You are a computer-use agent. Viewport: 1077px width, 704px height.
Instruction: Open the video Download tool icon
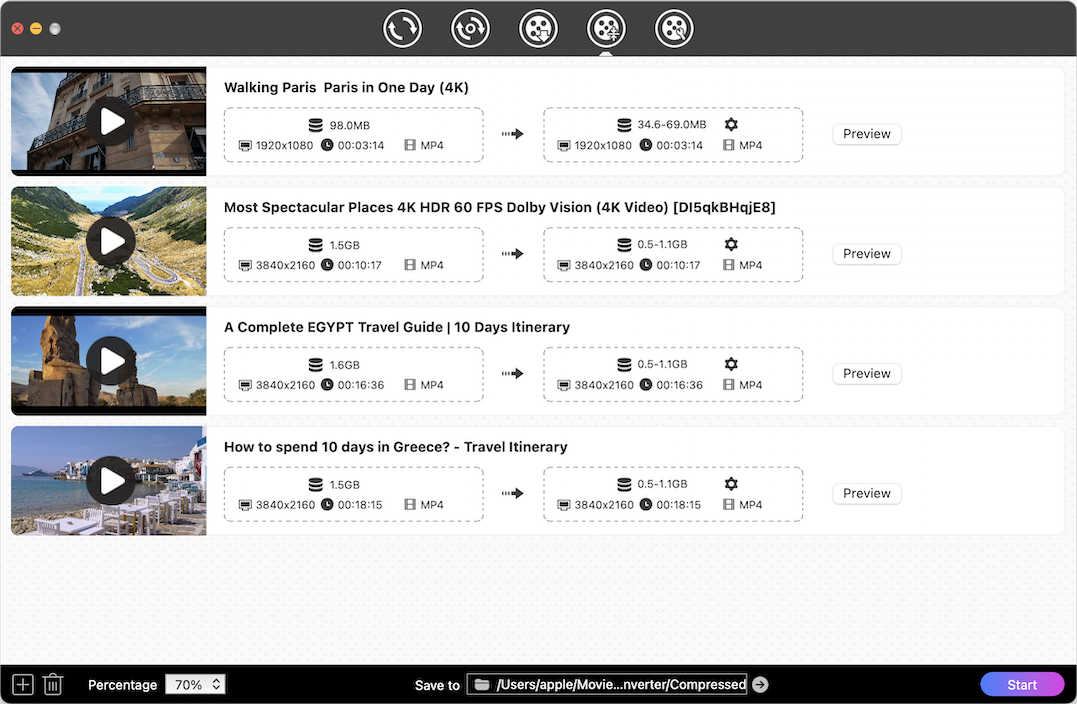538,29
